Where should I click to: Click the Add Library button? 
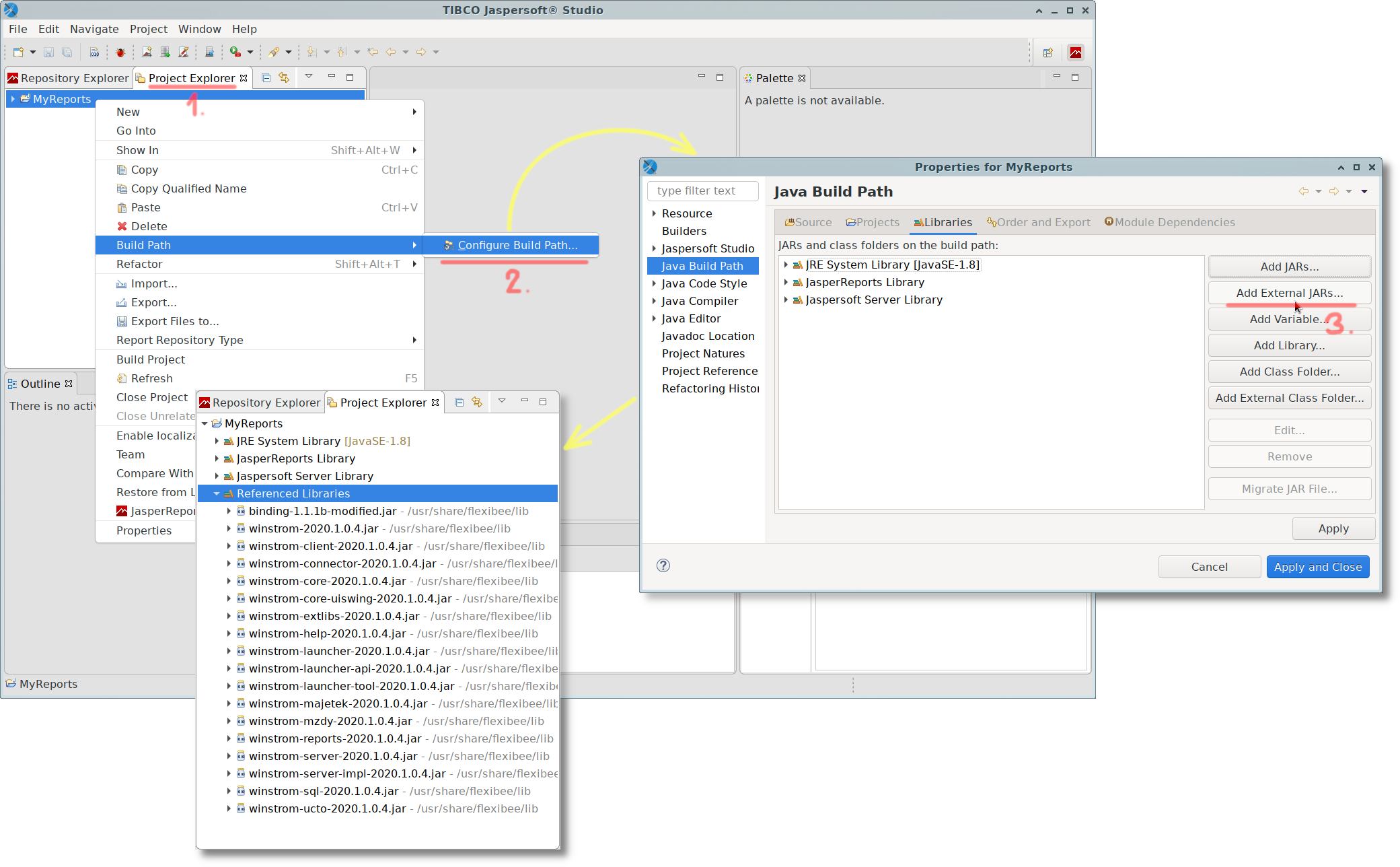(1289, 345)
